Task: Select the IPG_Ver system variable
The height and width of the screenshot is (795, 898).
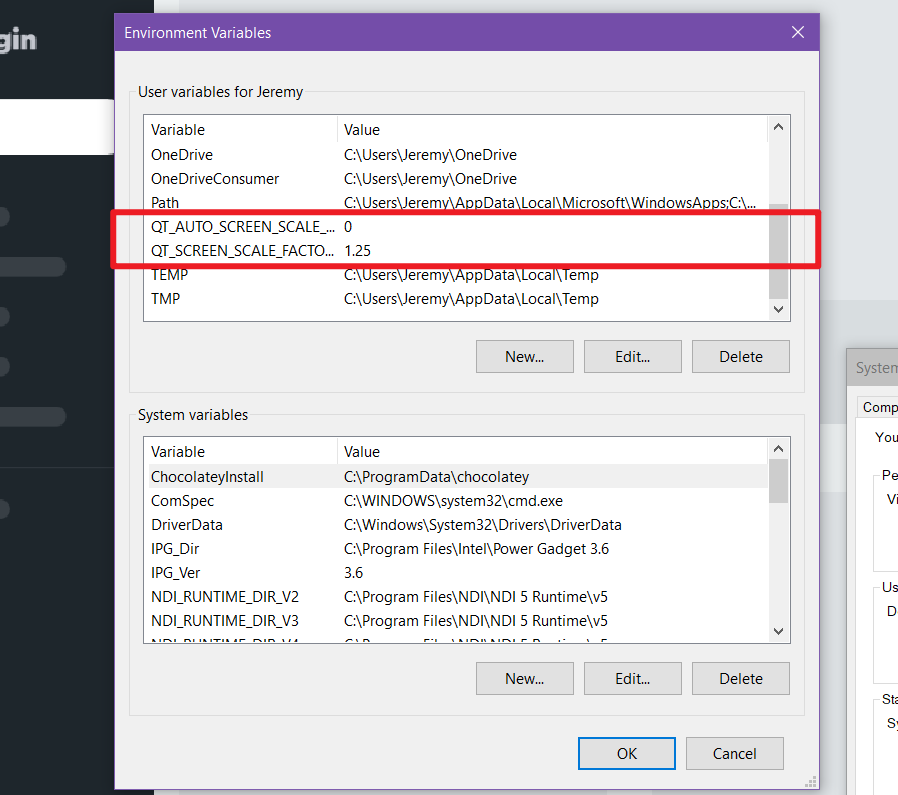Action: click(458, 573)
